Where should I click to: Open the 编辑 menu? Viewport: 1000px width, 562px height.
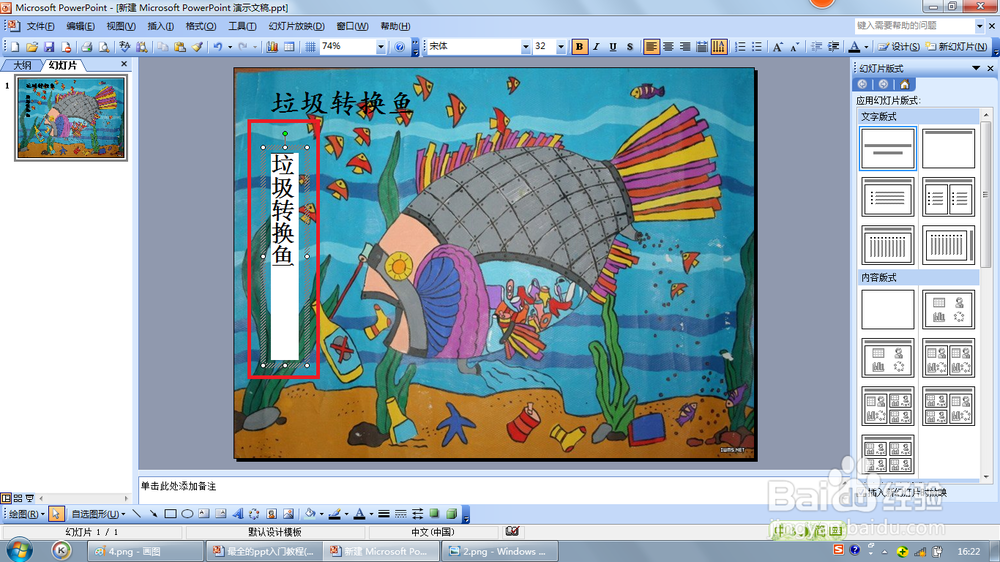click(80, 26)
